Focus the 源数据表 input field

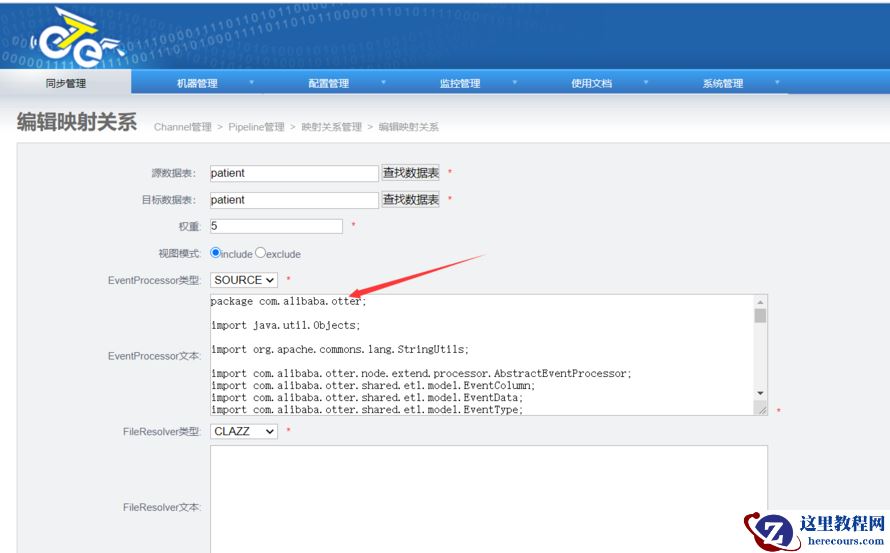[294, 173]
